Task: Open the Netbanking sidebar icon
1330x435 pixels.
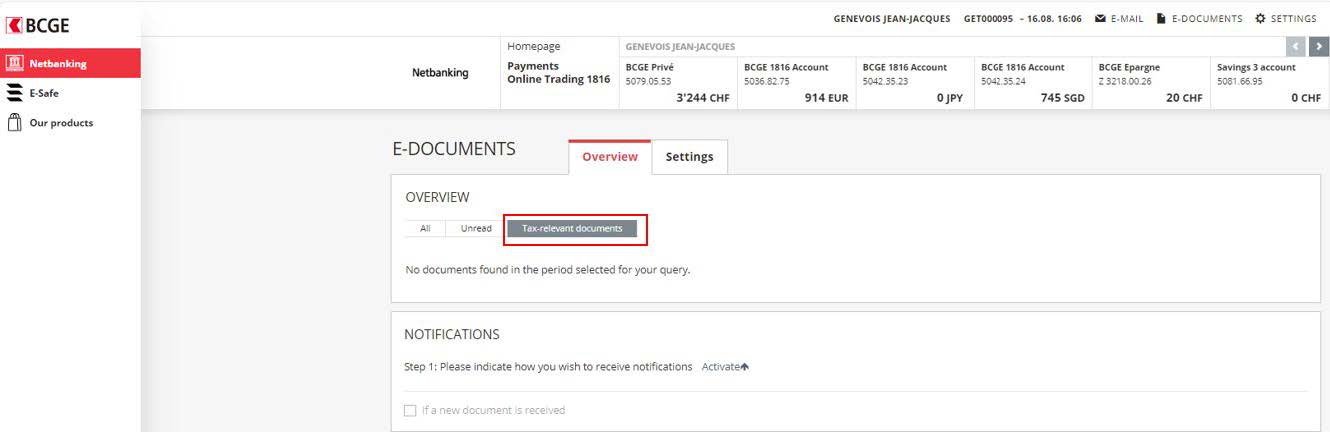Action: pyautogui.click(x=15, y=63)
